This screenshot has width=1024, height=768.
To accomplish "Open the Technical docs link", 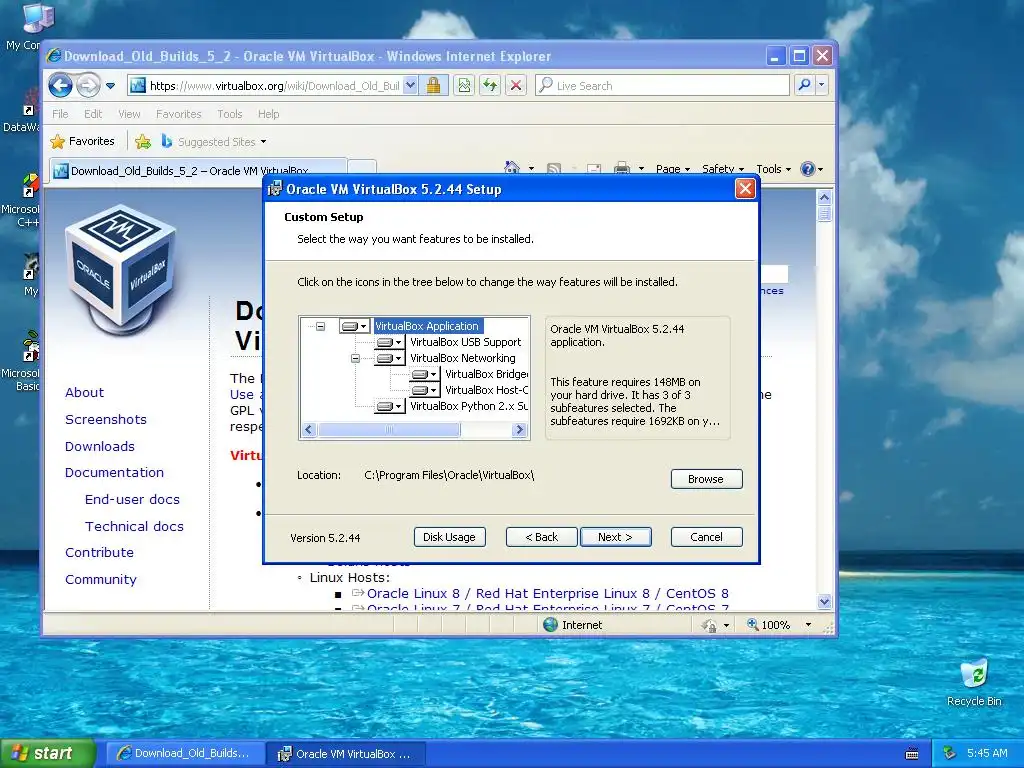I will coord(134,526).
